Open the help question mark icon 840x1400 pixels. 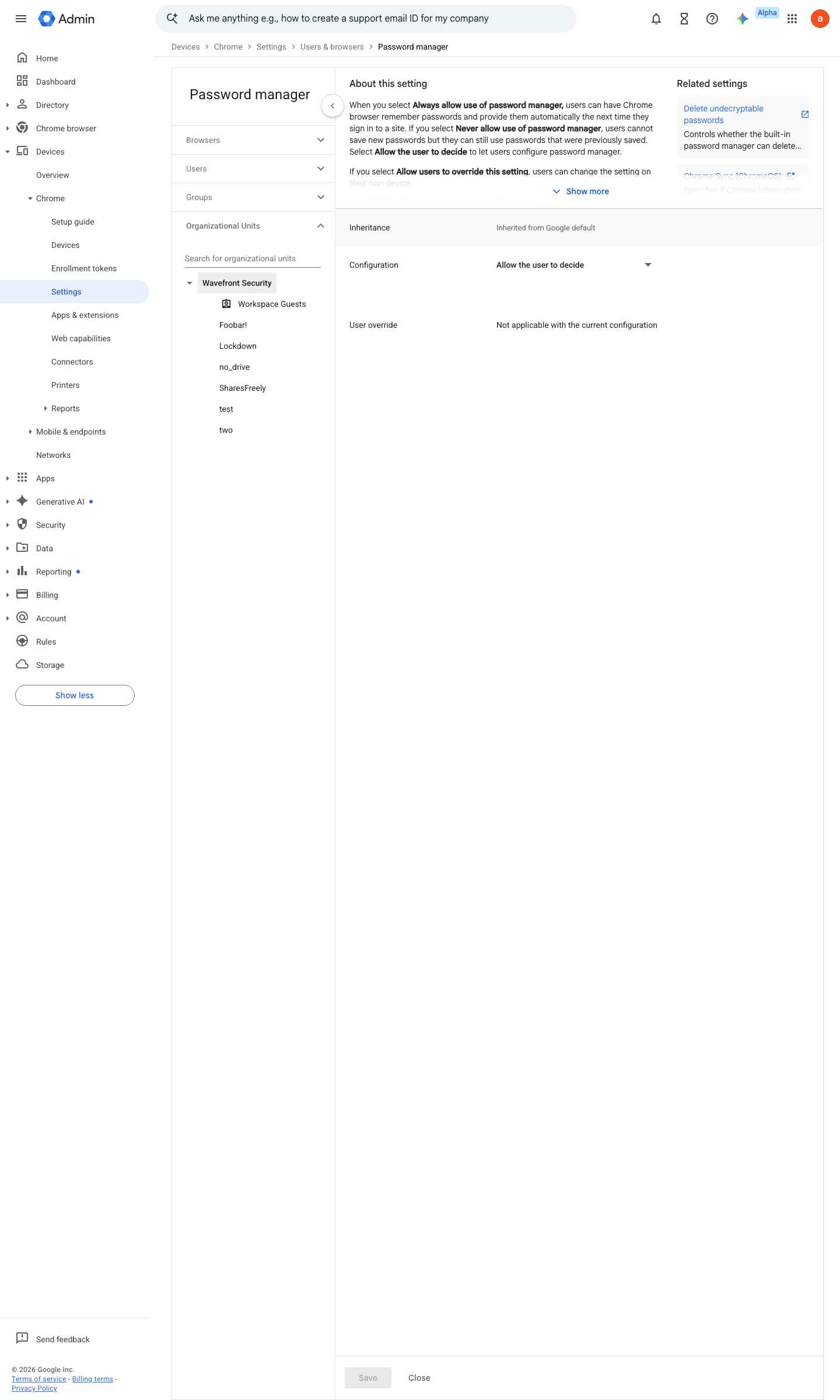[x=712, y=19]
